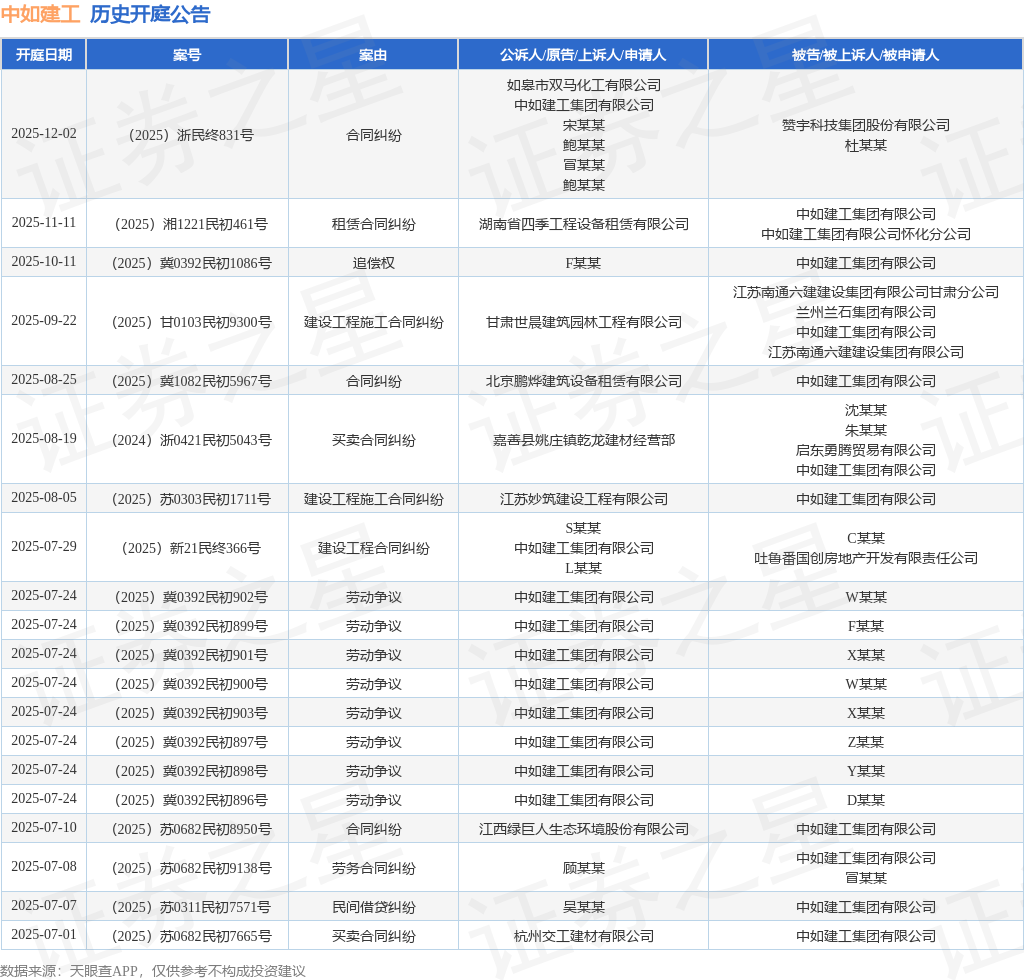
Task: Select case number (2025）冀0392民初900号
Action: pos(191,684)
